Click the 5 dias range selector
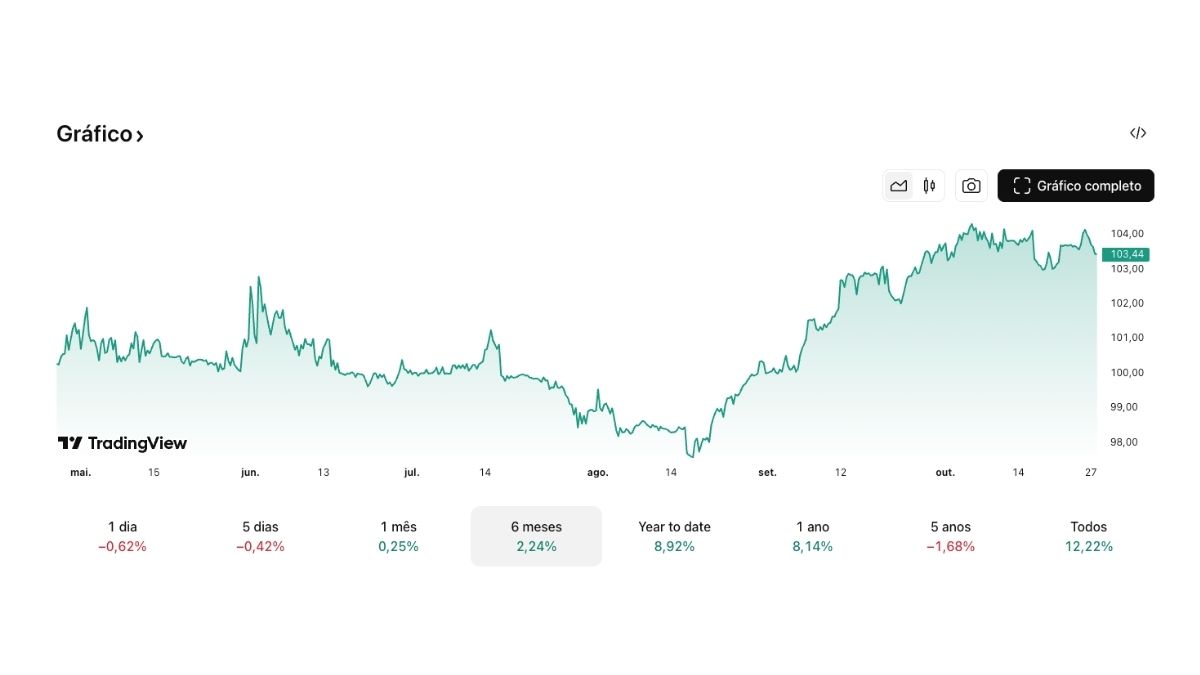This screenshot has height=675, width=1200. tap(260, 536)
